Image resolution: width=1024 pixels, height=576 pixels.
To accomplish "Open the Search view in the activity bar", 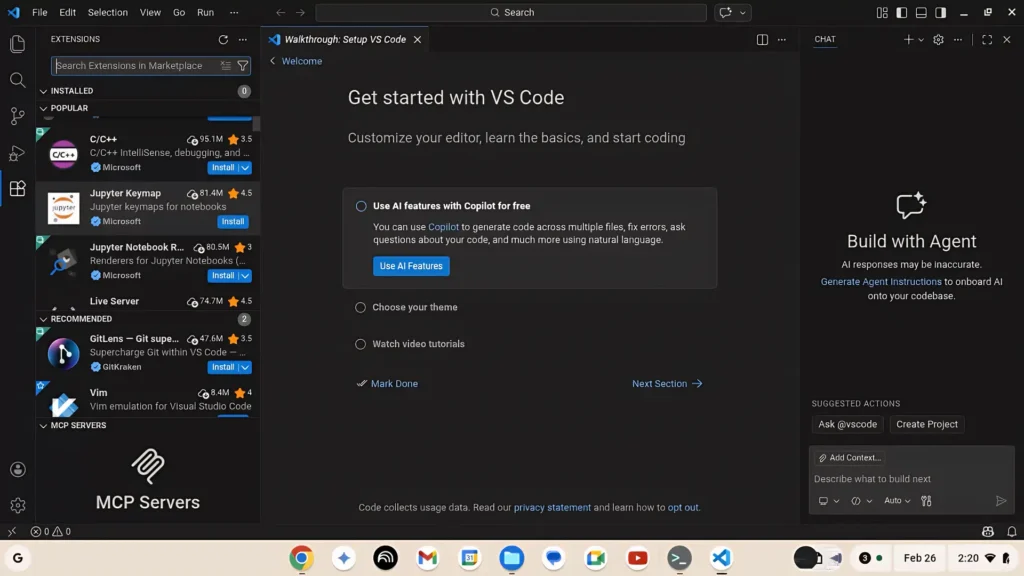I will 18,80.
